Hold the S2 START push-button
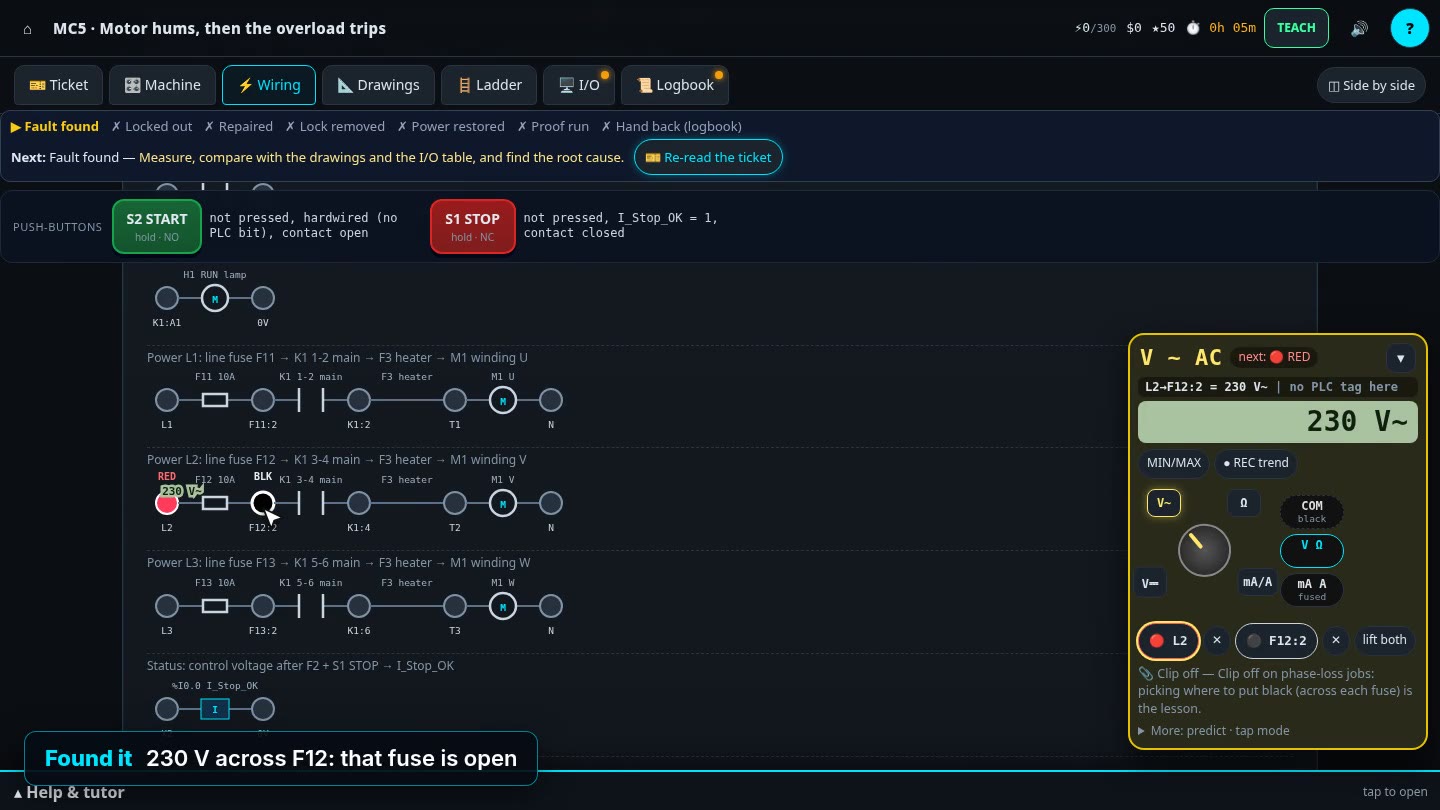This screenshot has height=810, width=1440. (x=157, y=226)
